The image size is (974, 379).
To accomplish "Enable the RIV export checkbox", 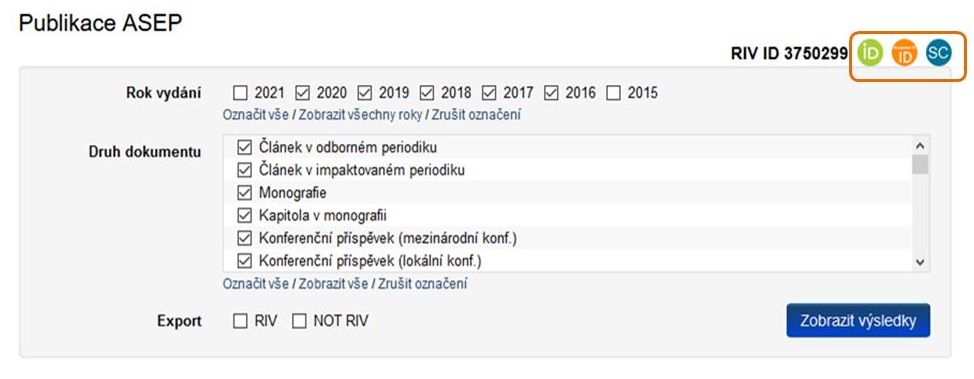I will (x=240, y=321).
